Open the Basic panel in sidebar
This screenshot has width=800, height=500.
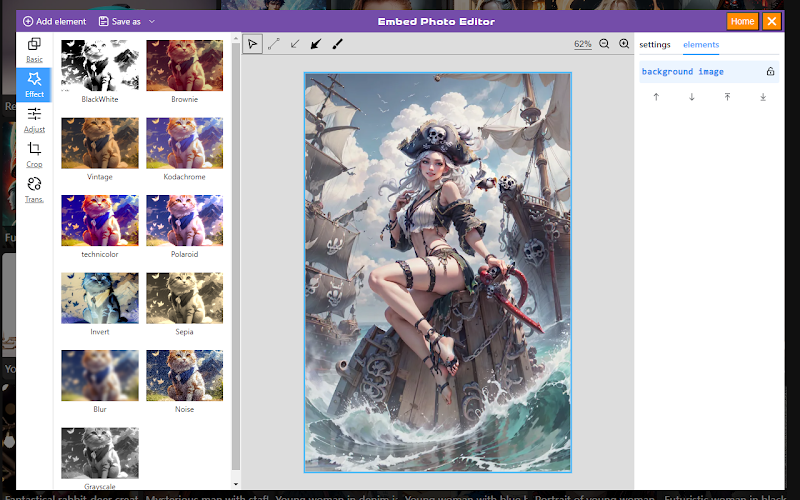coord(34,49)
